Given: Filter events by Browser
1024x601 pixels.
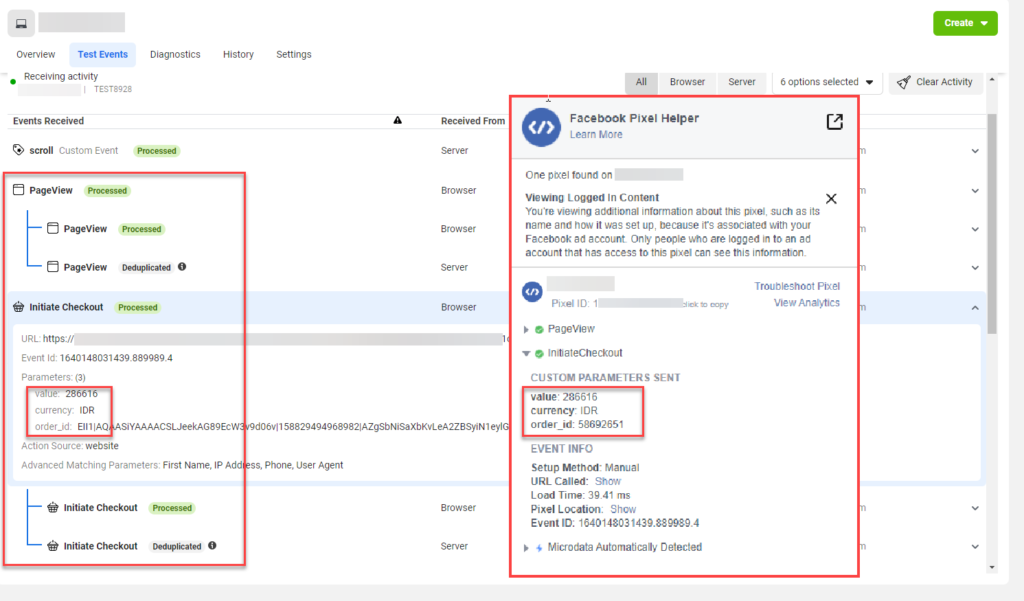Looking at the screenshot, I should click(687, 82).
